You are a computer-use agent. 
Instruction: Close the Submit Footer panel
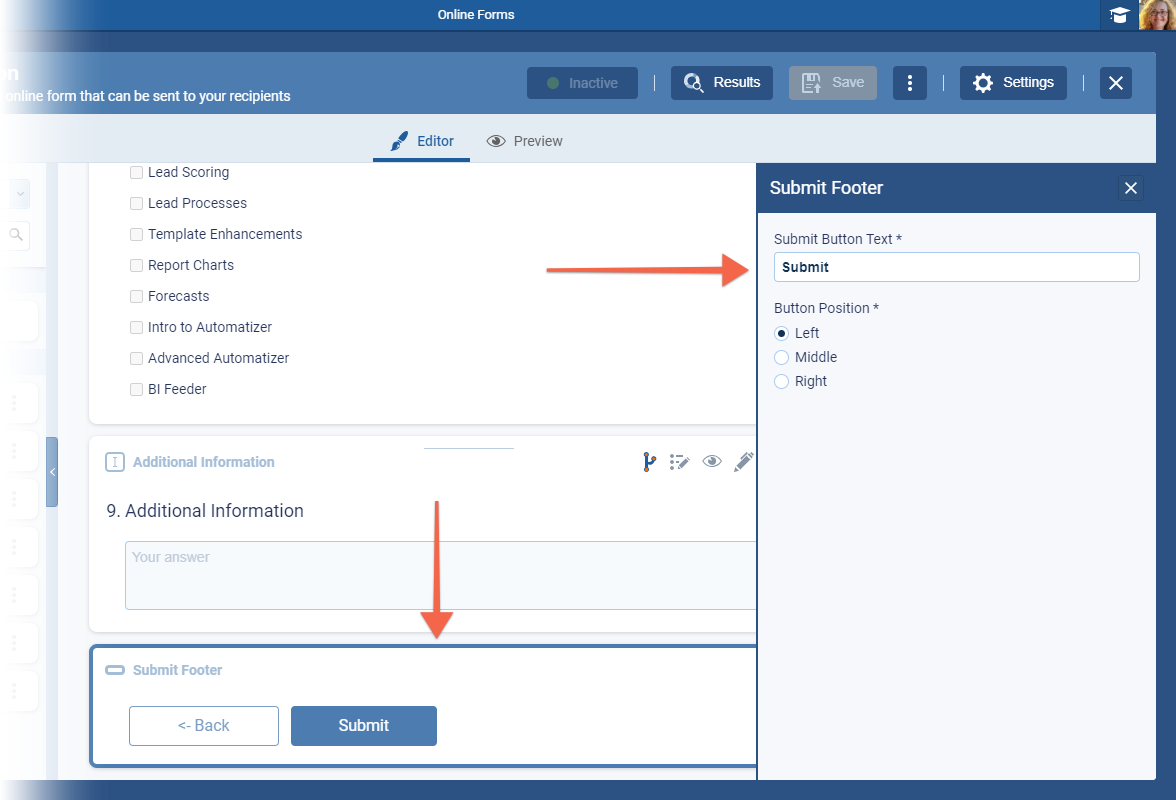(x=1131, y=188)
